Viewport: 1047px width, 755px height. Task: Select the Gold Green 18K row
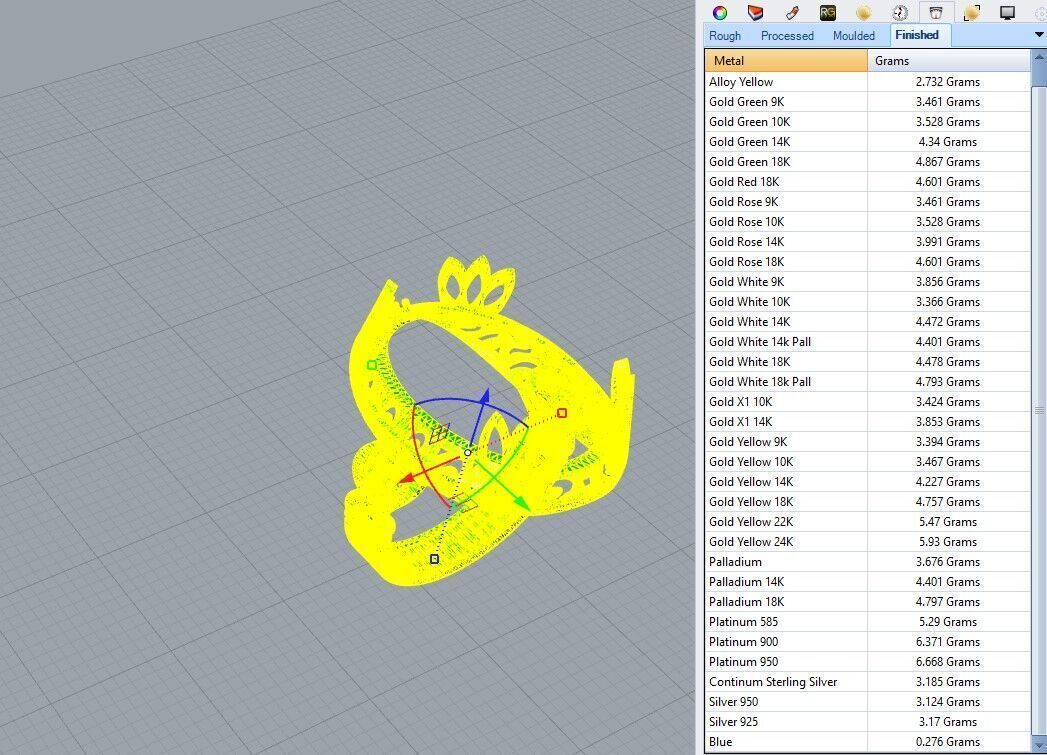tap(867, 162)
